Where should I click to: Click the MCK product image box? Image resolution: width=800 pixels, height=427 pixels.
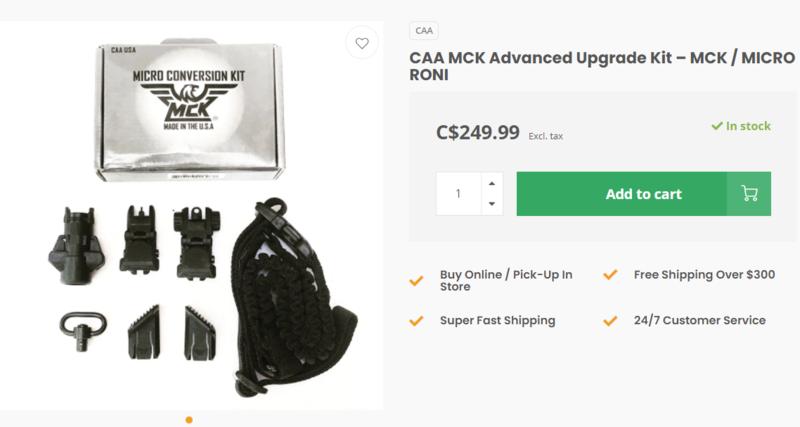click(x=189, y=110)
